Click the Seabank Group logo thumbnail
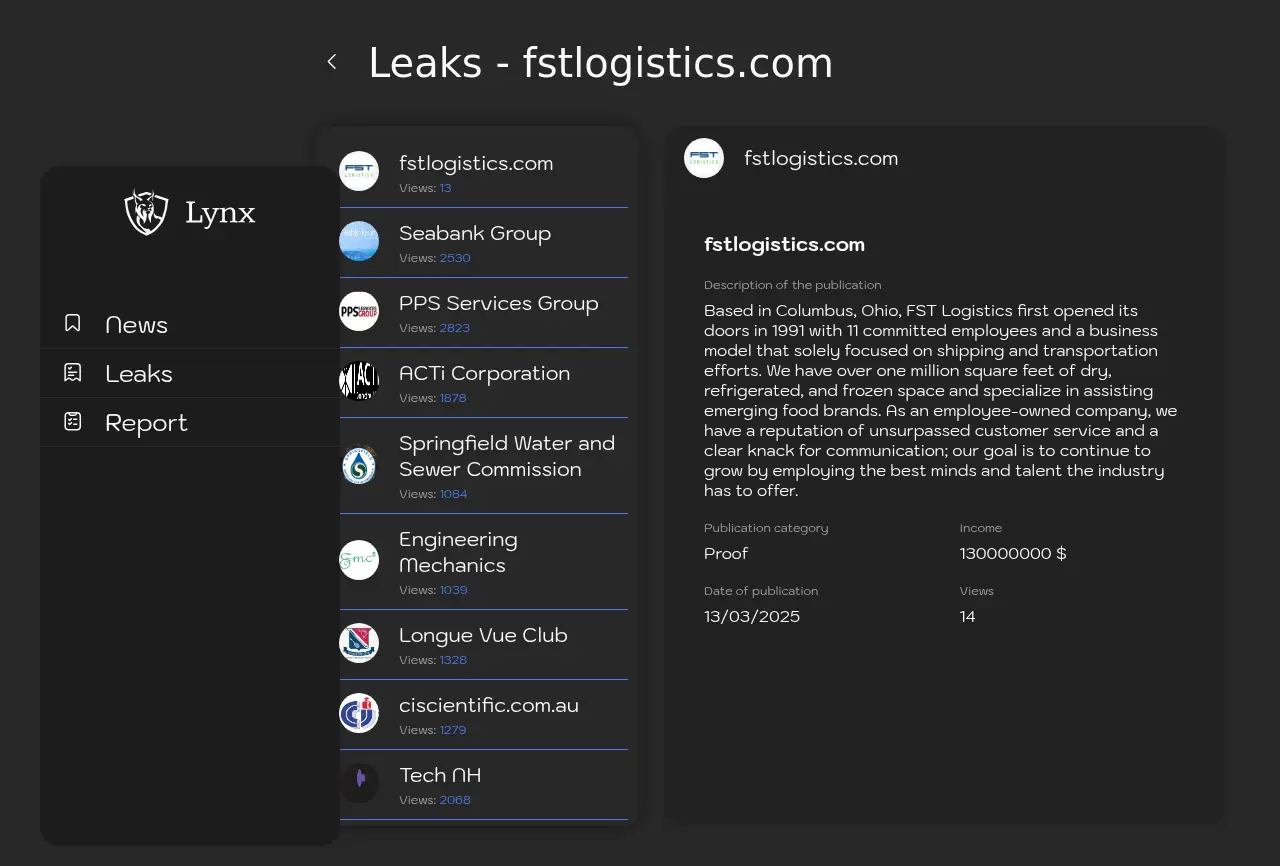This screenshot has height=866, width=1280. (359, 241)
